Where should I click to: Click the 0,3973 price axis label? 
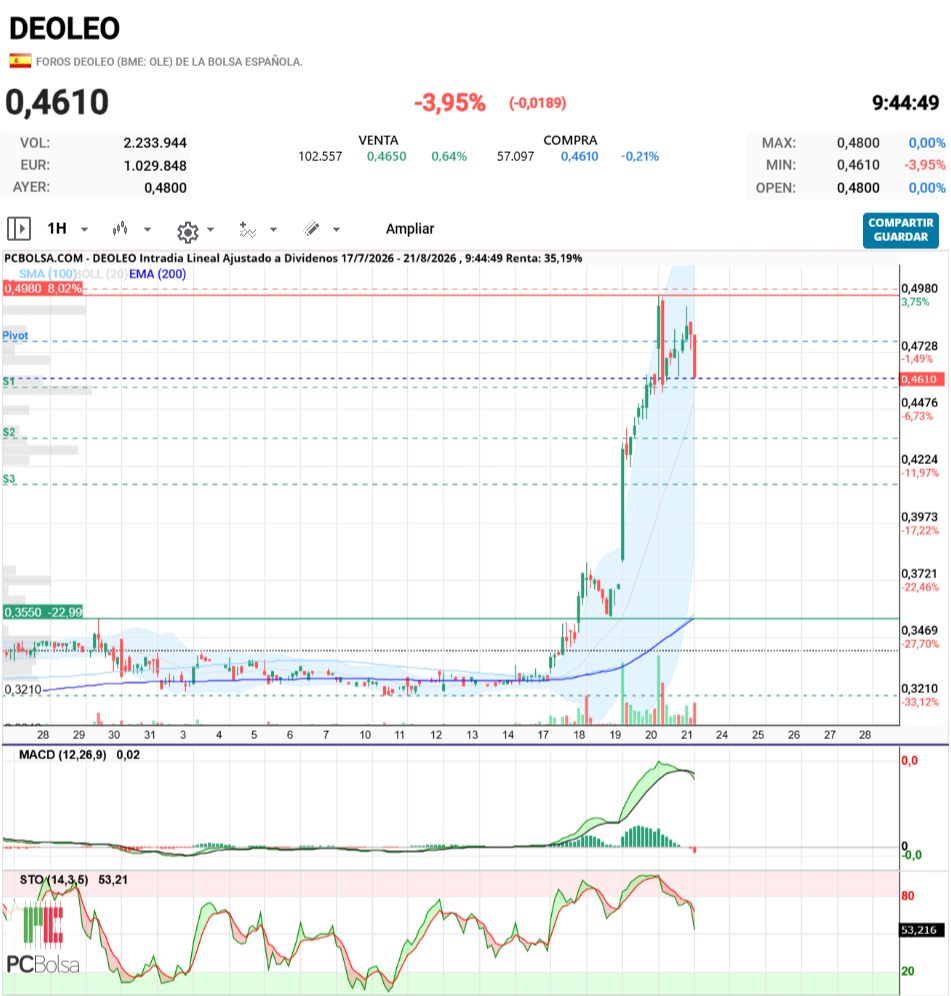919,517
